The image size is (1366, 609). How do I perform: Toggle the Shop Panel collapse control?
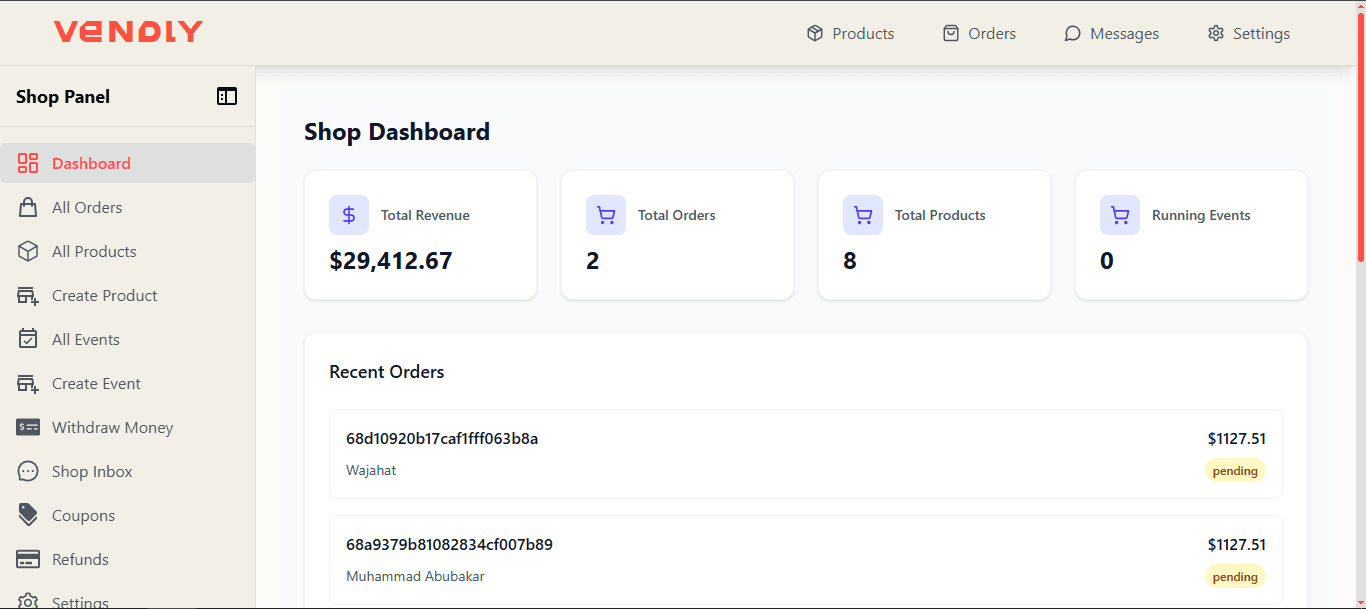(x=227, y=96)
